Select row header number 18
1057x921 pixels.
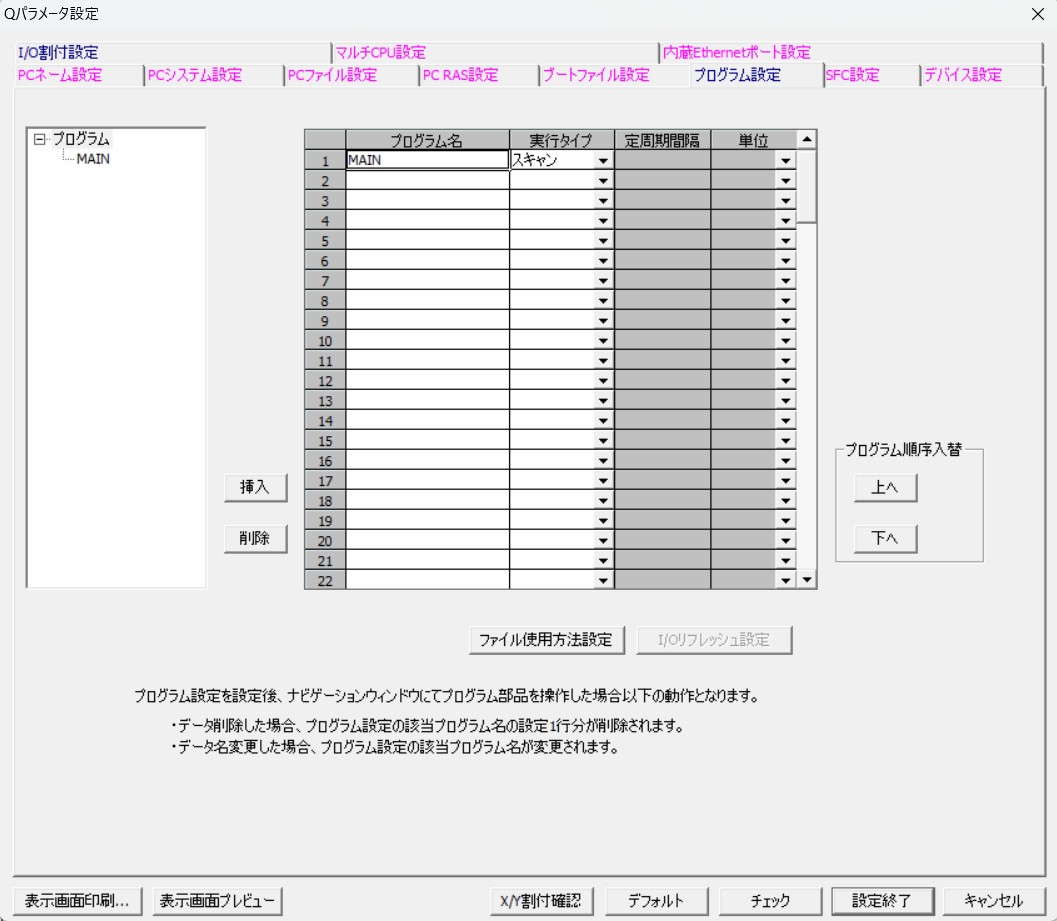click(325, 501)
